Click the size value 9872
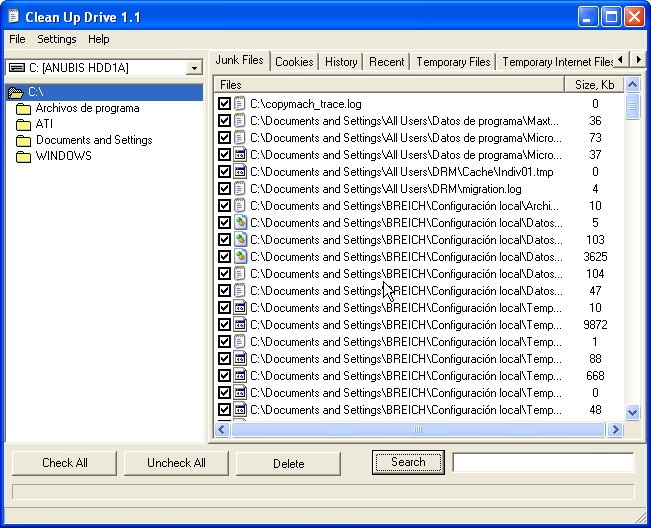Viewport: 651px width, 528px height. 595,325
